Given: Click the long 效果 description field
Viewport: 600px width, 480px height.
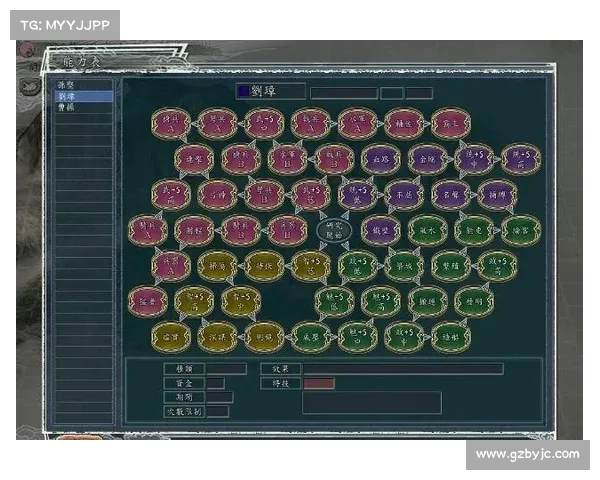Looking at the screenshot, I should click(403, 369).
